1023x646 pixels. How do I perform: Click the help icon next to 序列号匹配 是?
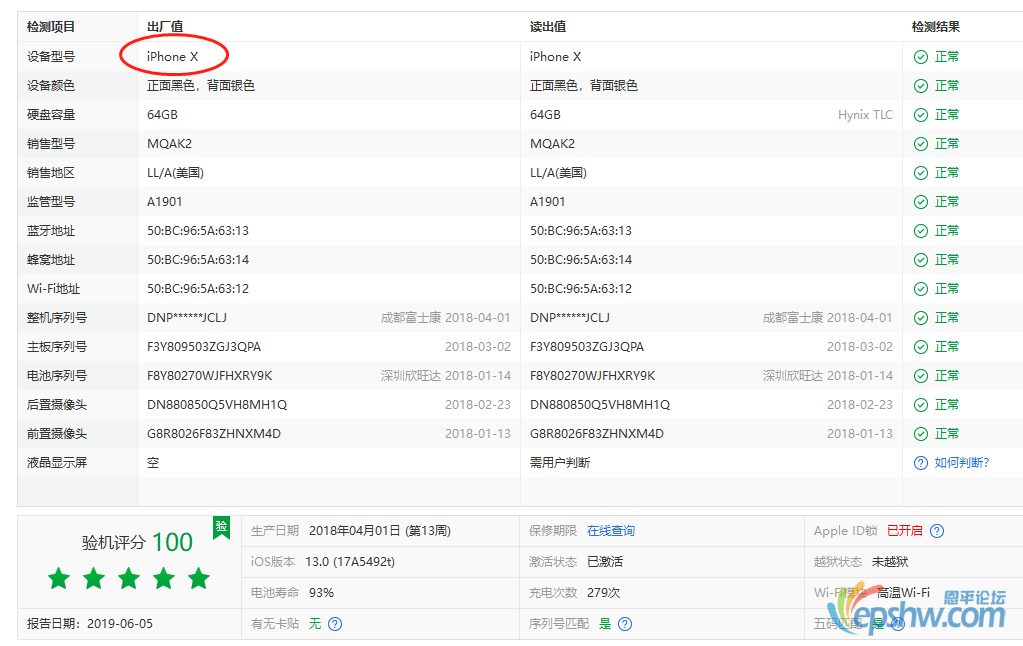[624, 624]
